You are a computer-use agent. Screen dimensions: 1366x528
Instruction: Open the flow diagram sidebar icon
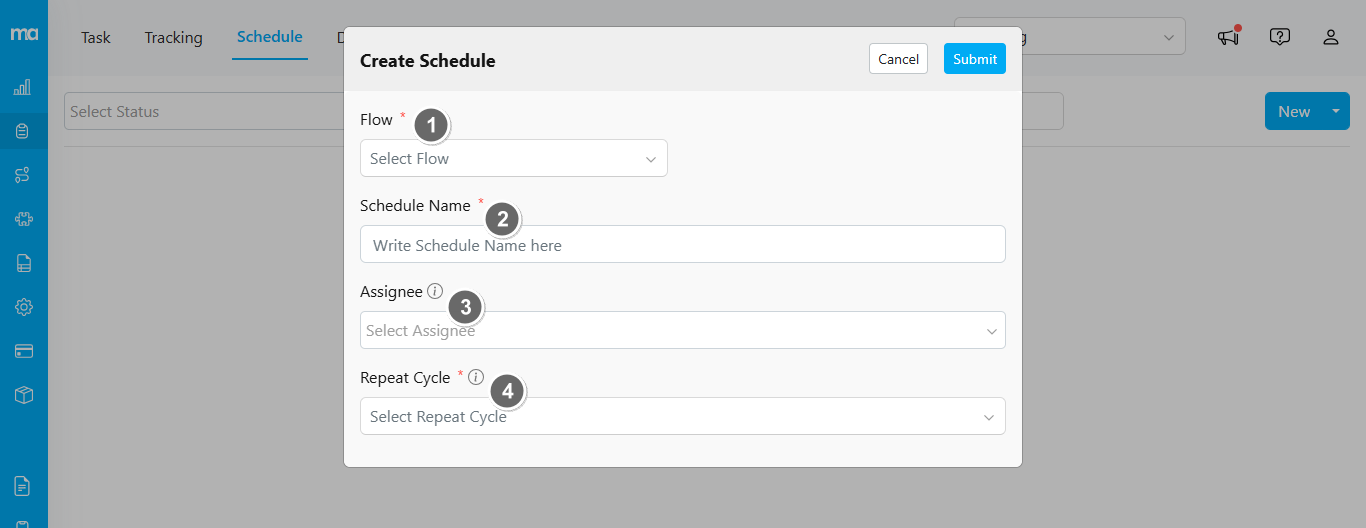click(x=23, y=175)
